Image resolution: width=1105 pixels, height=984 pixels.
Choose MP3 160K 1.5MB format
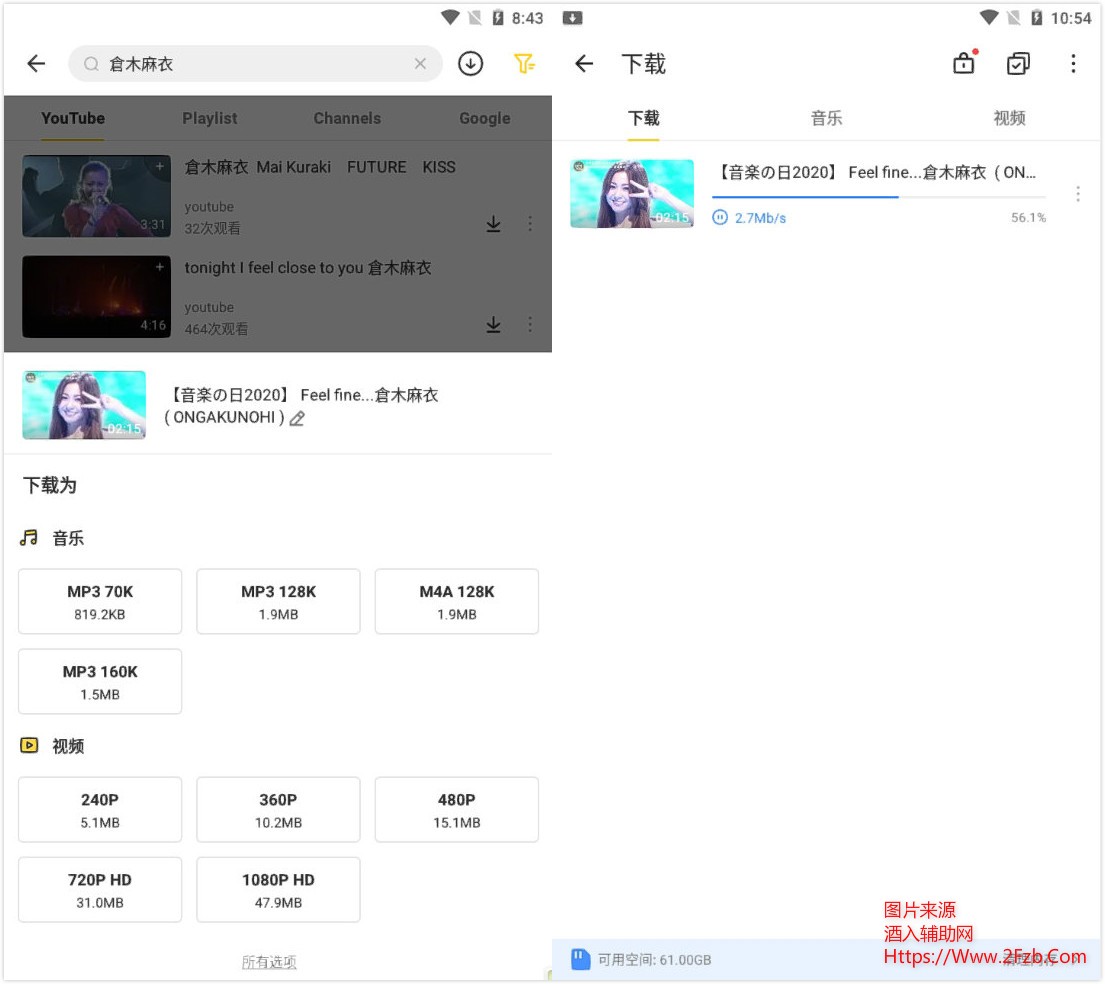pyautogui.click(x=100, y=682)
